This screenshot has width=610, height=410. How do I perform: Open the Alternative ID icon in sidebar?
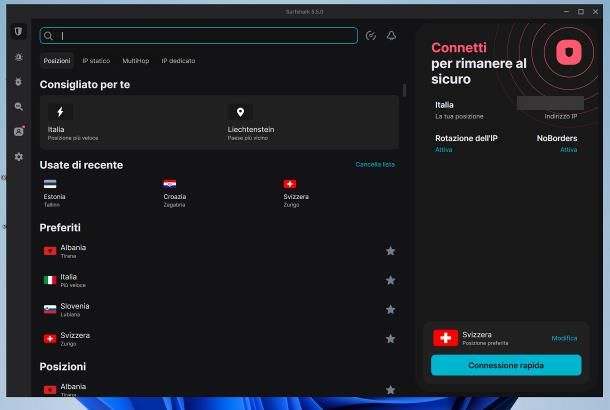(x=19, y=131)
